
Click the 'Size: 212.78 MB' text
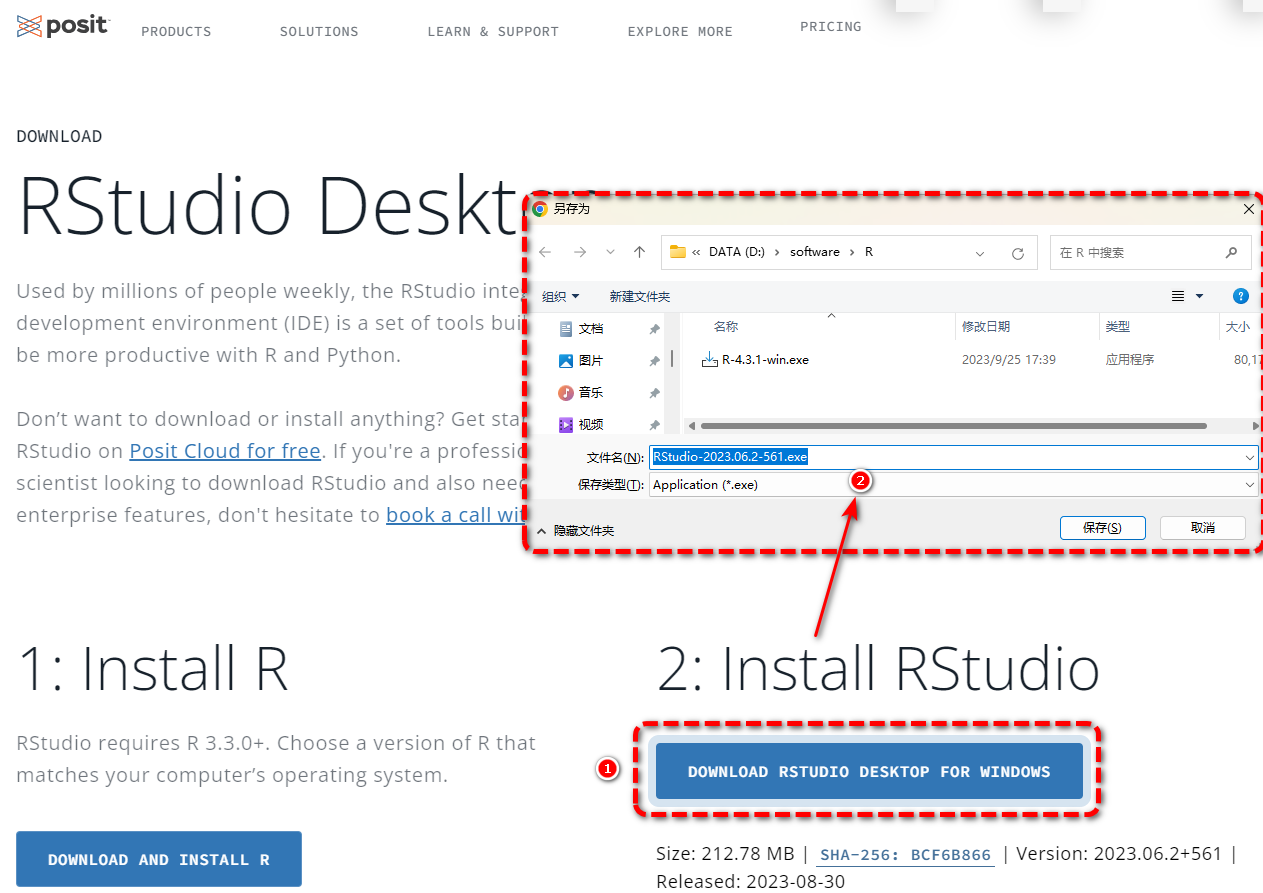click(x=725, y=854)
